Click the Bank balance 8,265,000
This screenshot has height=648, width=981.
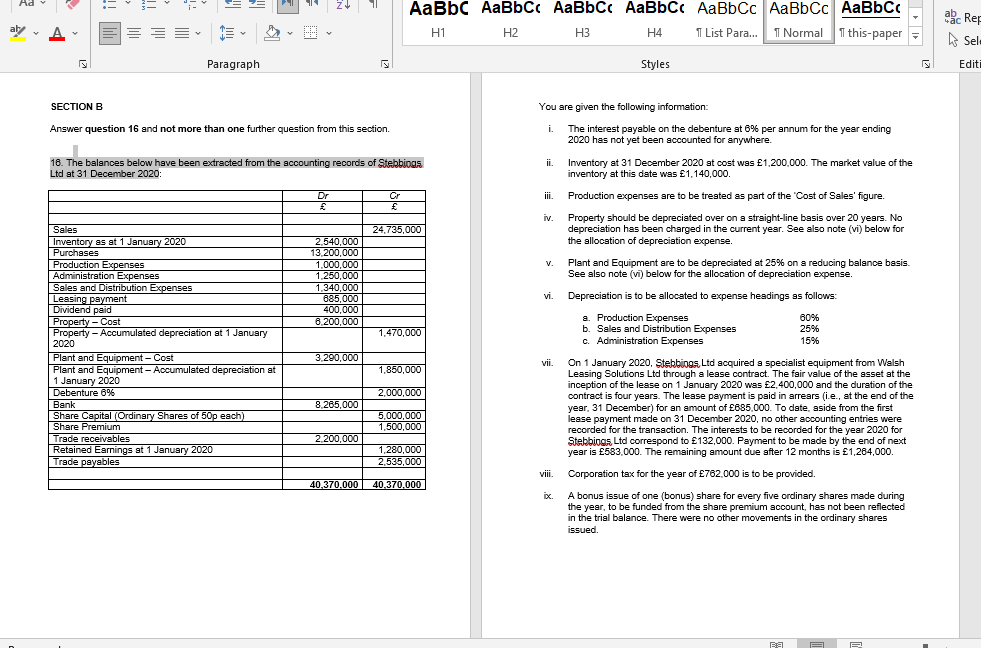(x=337, y=405)
